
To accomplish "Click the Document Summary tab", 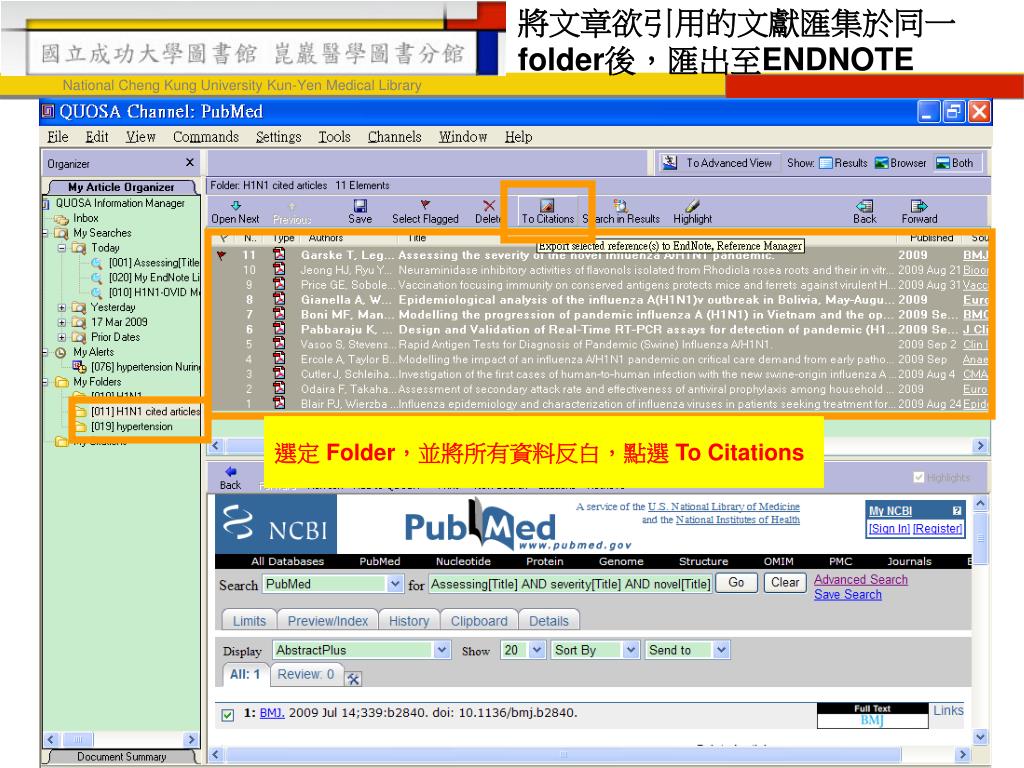I will click(x=121, y=756).
